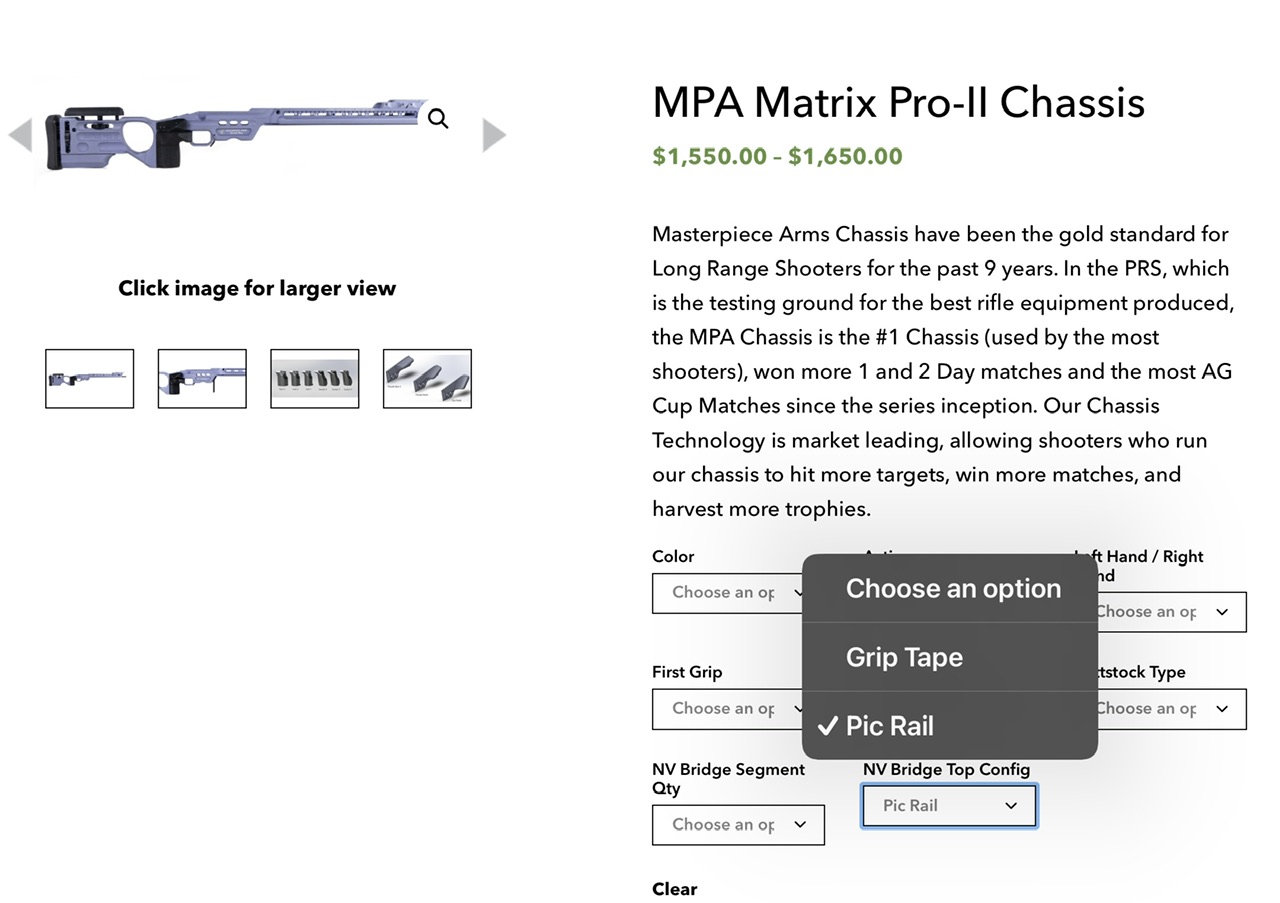Open NV Bridge Segment Qty dropdown
The width and height of the screenshot is (1280, 903).
tap(738, 825)
